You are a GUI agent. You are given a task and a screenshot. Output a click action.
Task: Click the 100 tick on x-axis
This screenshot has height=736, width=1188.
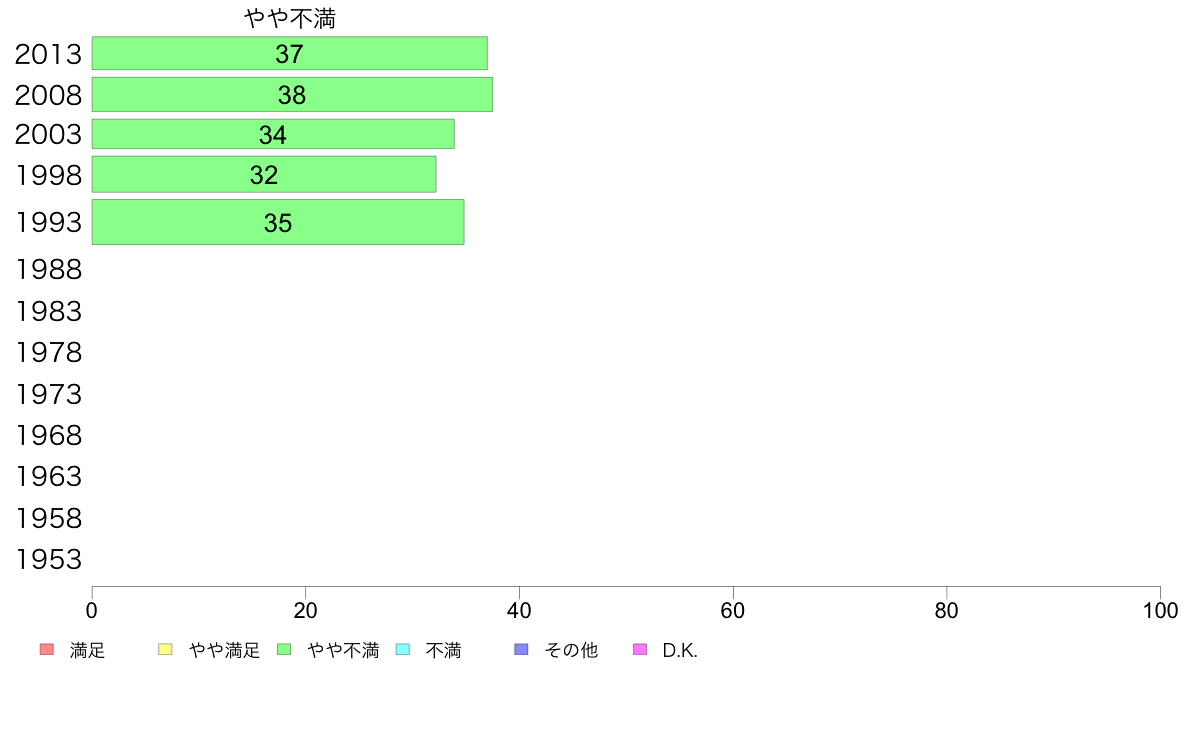1160,610
